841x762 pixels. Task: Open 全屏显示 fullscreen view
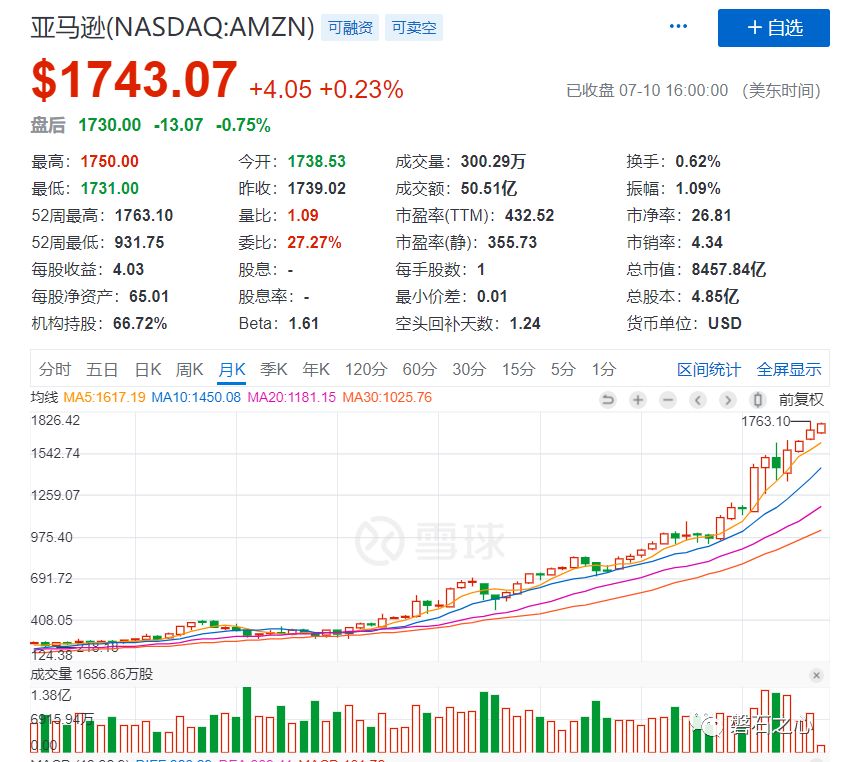coord(788,369)
